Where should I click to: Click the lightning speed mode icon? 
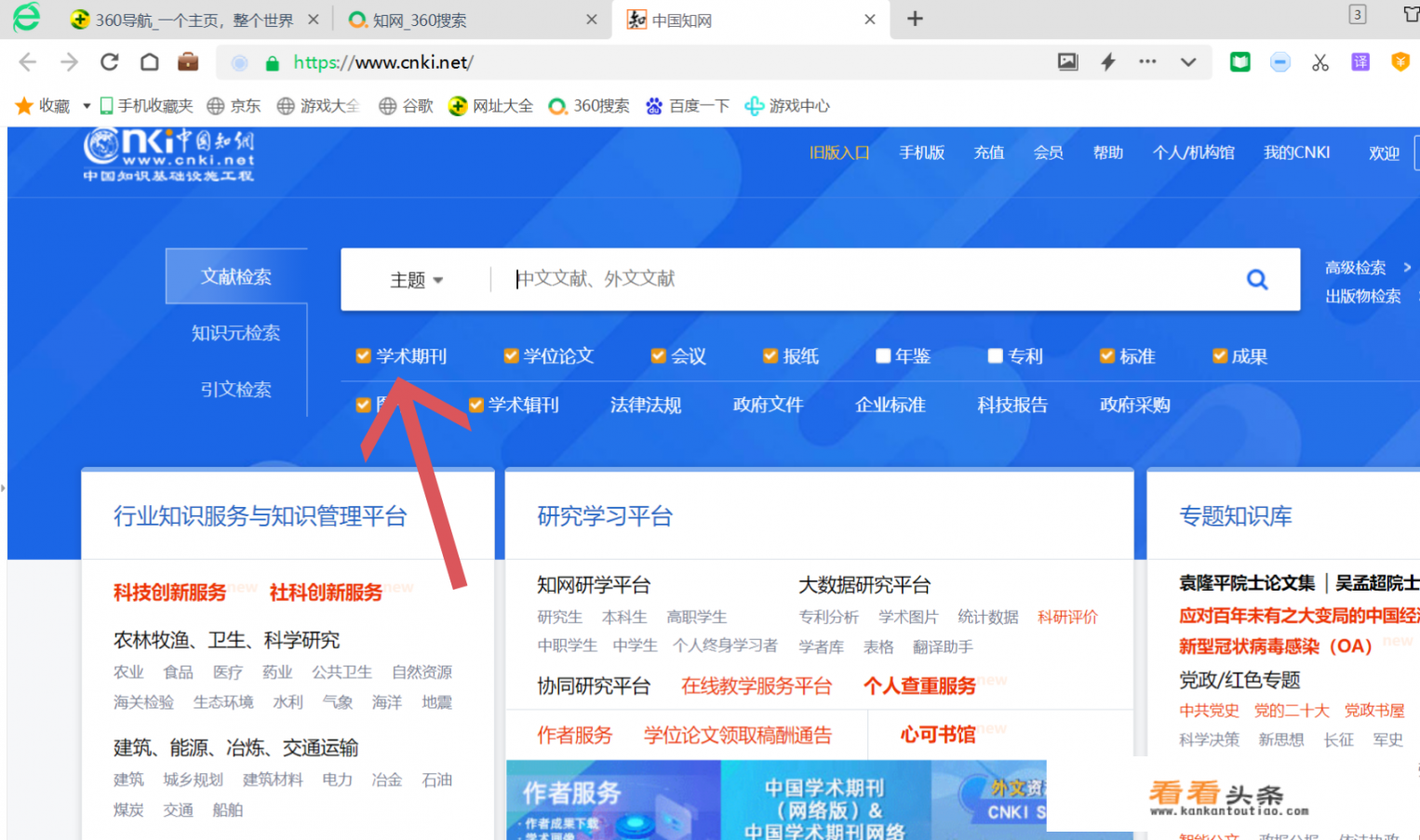tap(1107, 62)
